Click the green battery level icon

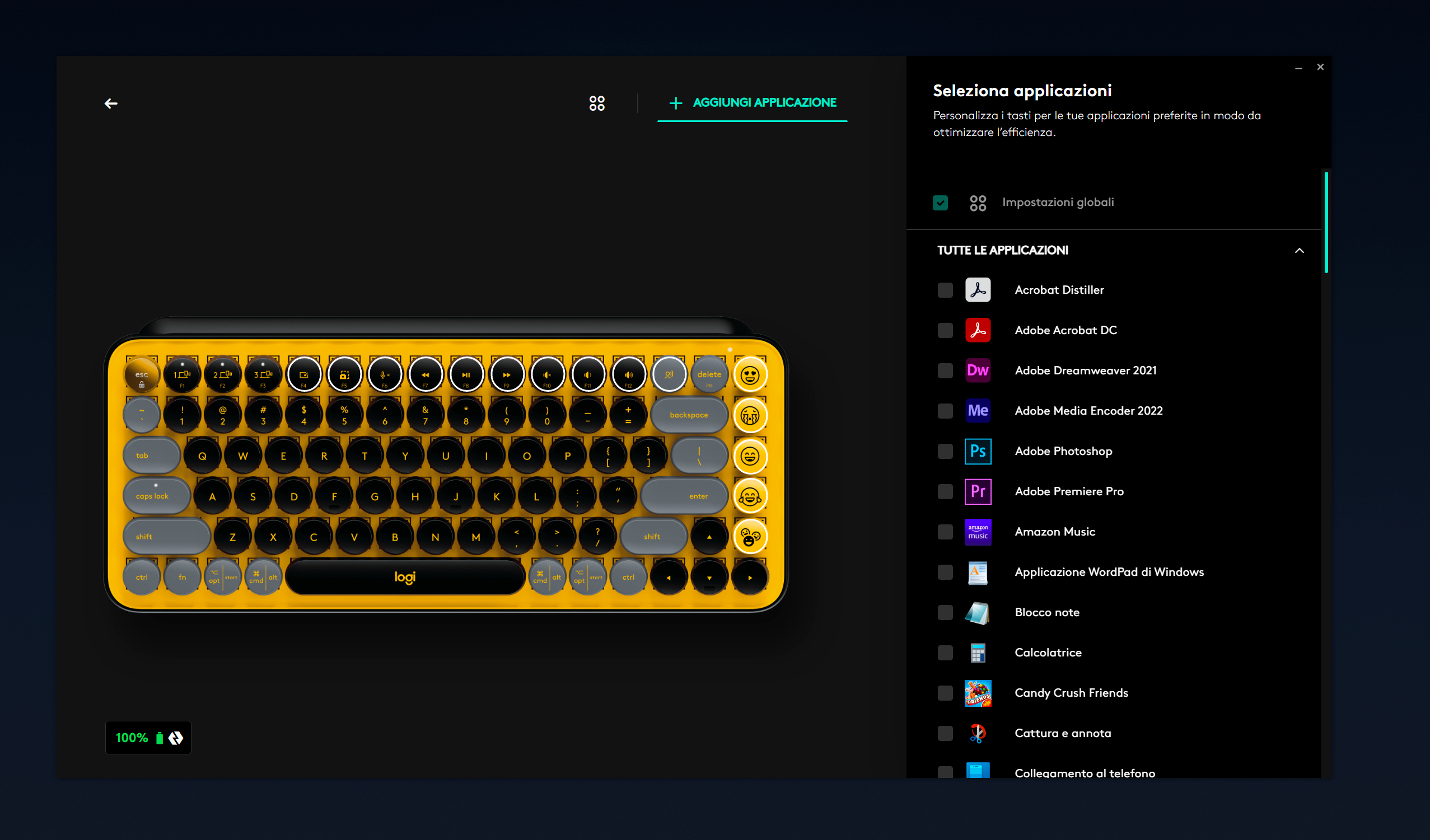pos(160,738)
